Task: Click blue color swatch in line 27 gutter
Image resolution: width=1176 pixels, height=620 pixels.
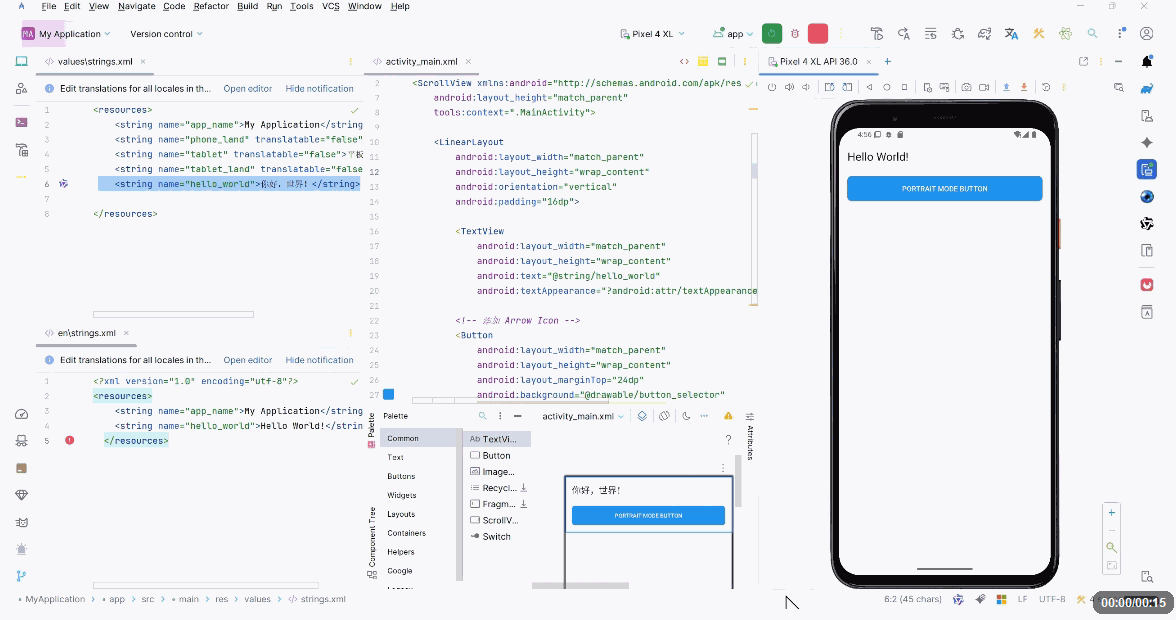Action: [388, 394]
